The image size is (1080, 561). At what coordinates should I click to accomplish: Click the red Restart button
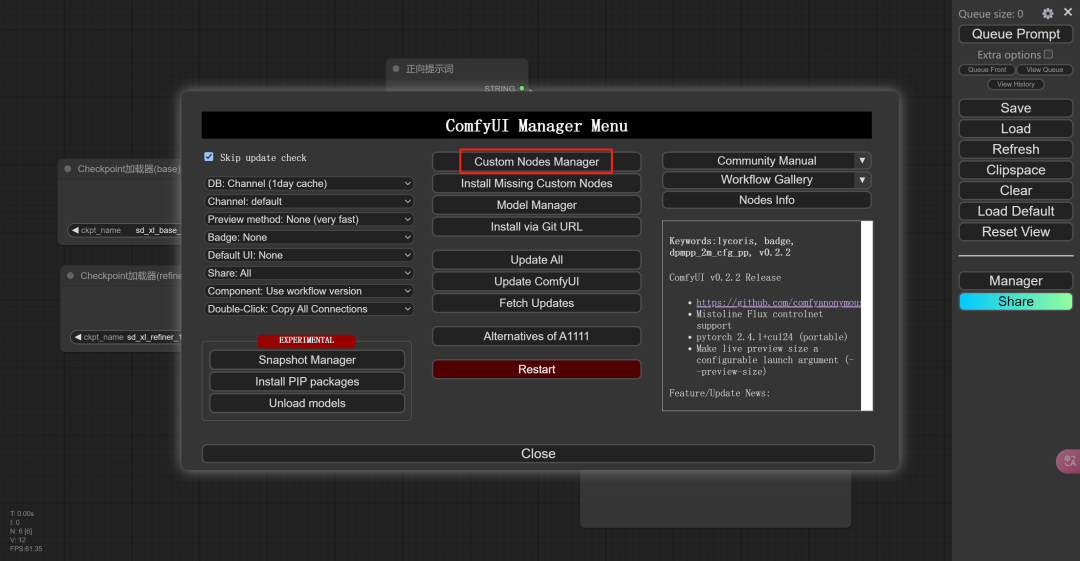point(537,369)
